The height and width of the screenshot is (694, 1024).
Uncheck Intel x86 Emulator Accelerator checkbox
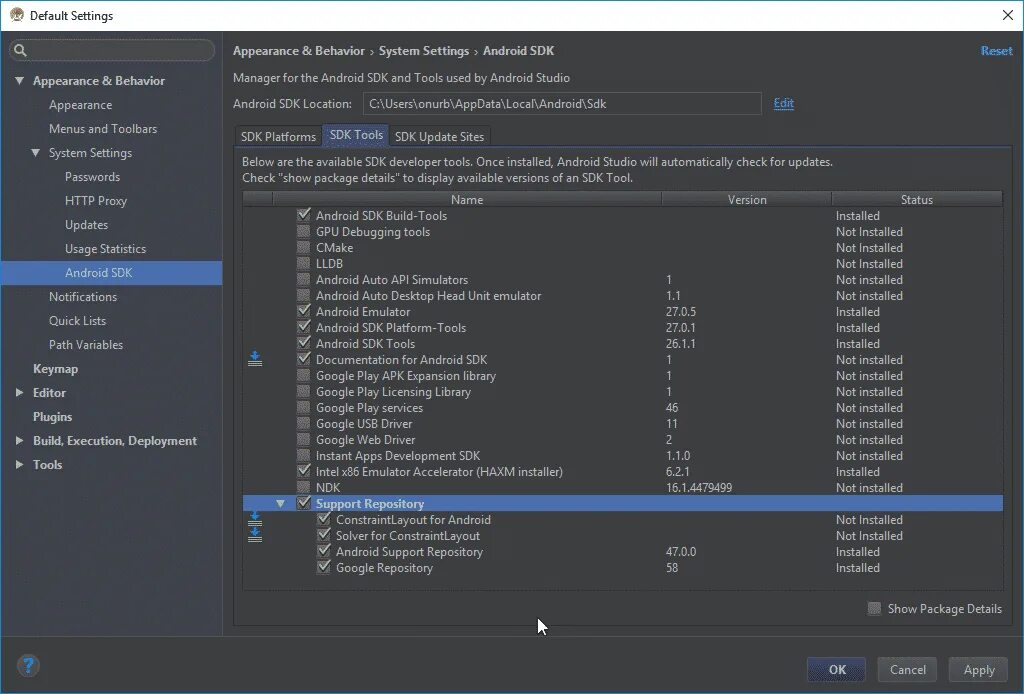pyautogui.click(x=304, y=471)
